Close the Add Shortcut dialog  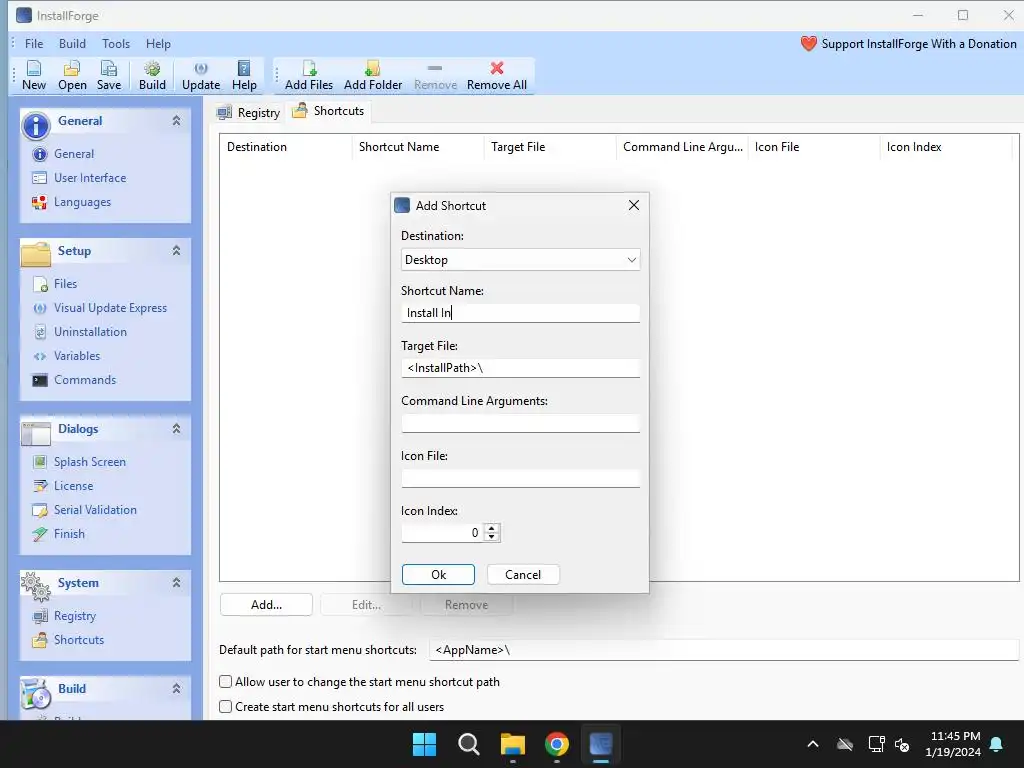point(633,205)
